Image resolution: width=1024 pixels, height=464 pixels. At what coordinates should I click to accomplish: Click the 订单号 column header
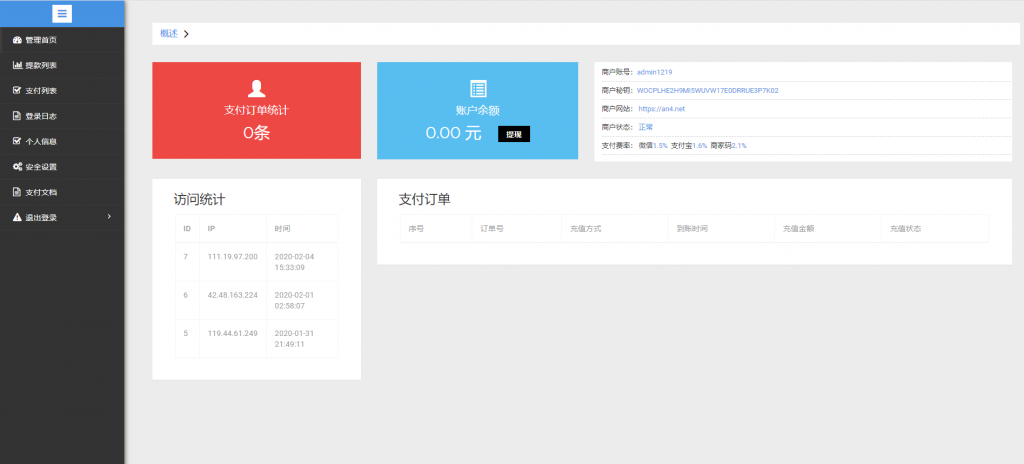point(491,229)
